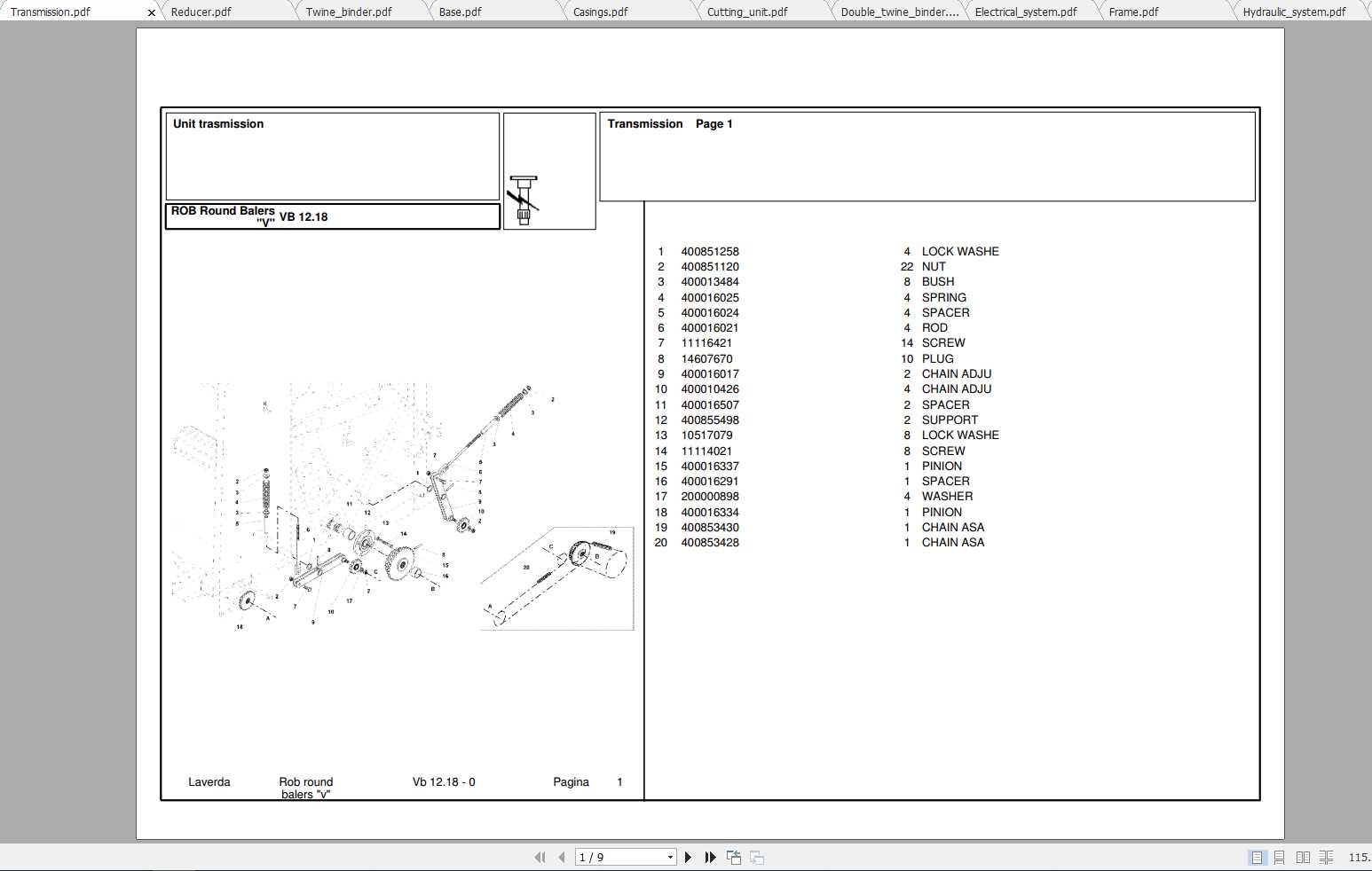Click the go-forward view history icon
The height and width of the screenshot is (871, 1372).
(x=755, y=857)
